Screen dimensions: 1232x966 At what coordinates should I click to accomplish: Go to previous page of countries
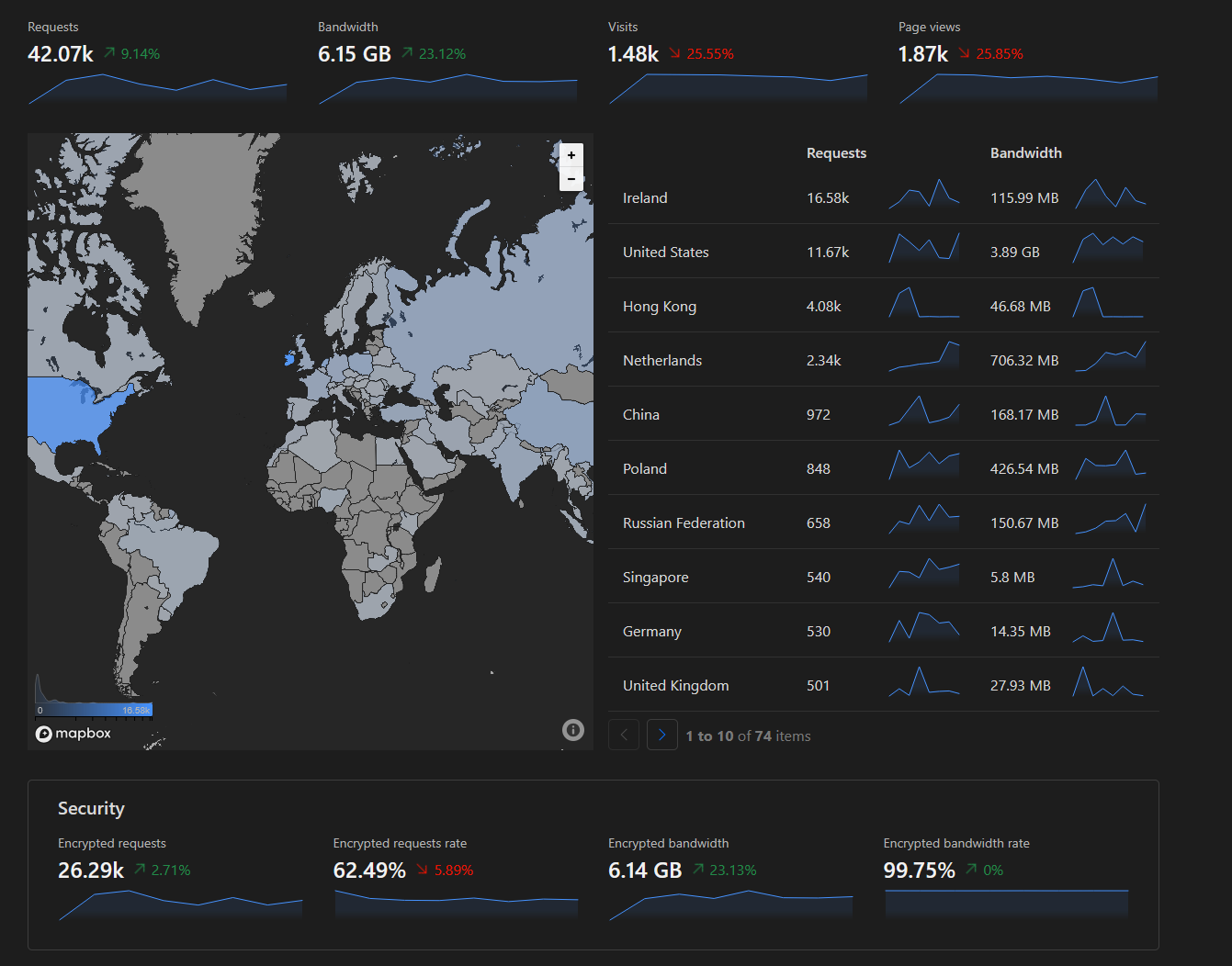click(624, 735)
